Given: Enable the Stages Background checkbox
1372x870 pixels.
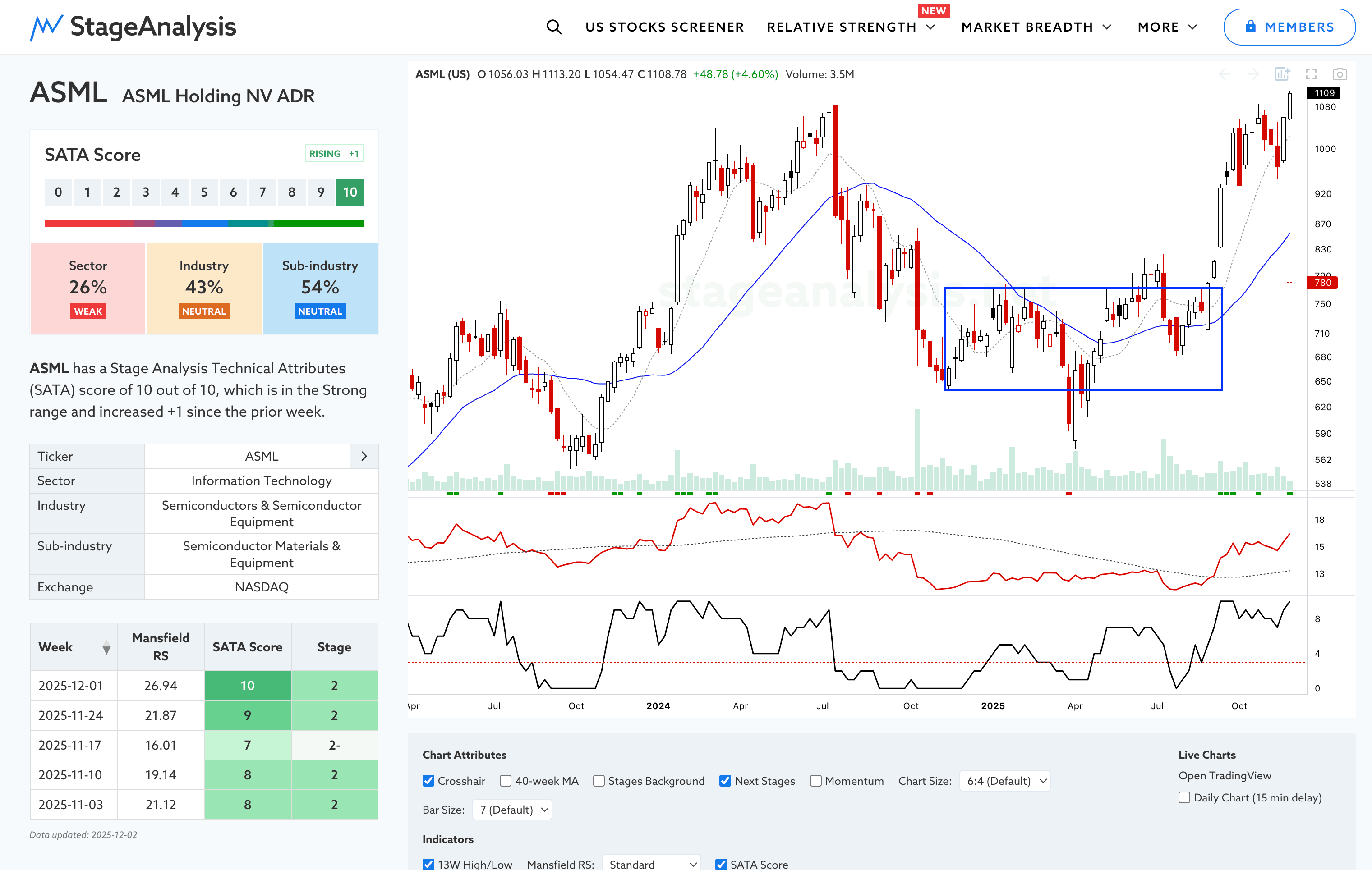Looking at the screenshot, I should pyautogui.click(x=599, y=781).
